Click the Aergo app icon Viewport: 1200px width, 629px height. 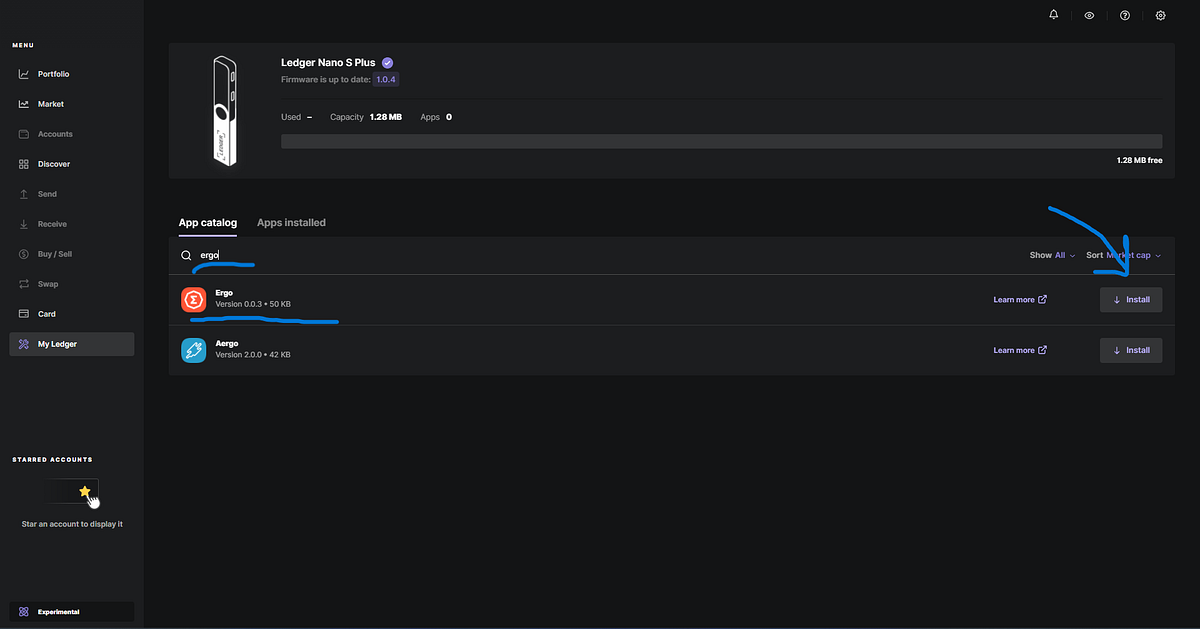(193, 350)
